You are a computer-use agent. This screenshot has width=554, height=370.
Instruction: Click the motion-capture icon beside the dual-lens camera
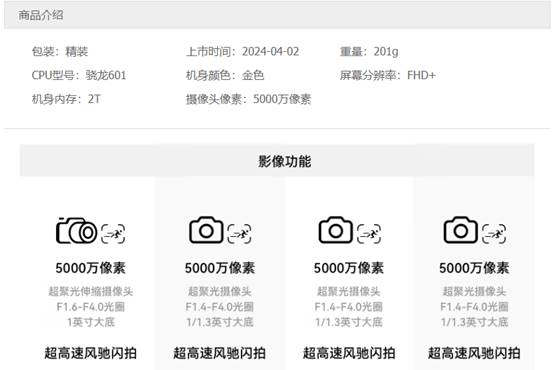tap(113, 234)
